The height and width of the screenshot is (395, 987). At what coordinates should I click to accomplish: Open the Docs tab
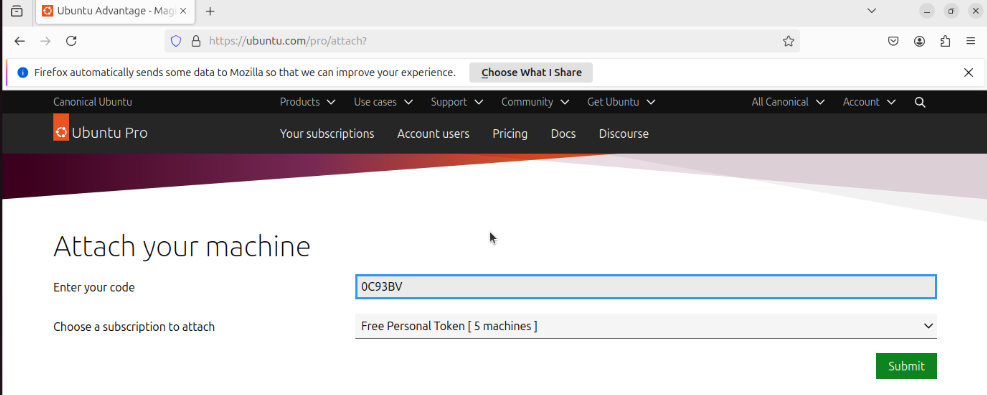(x=563, y=133)
